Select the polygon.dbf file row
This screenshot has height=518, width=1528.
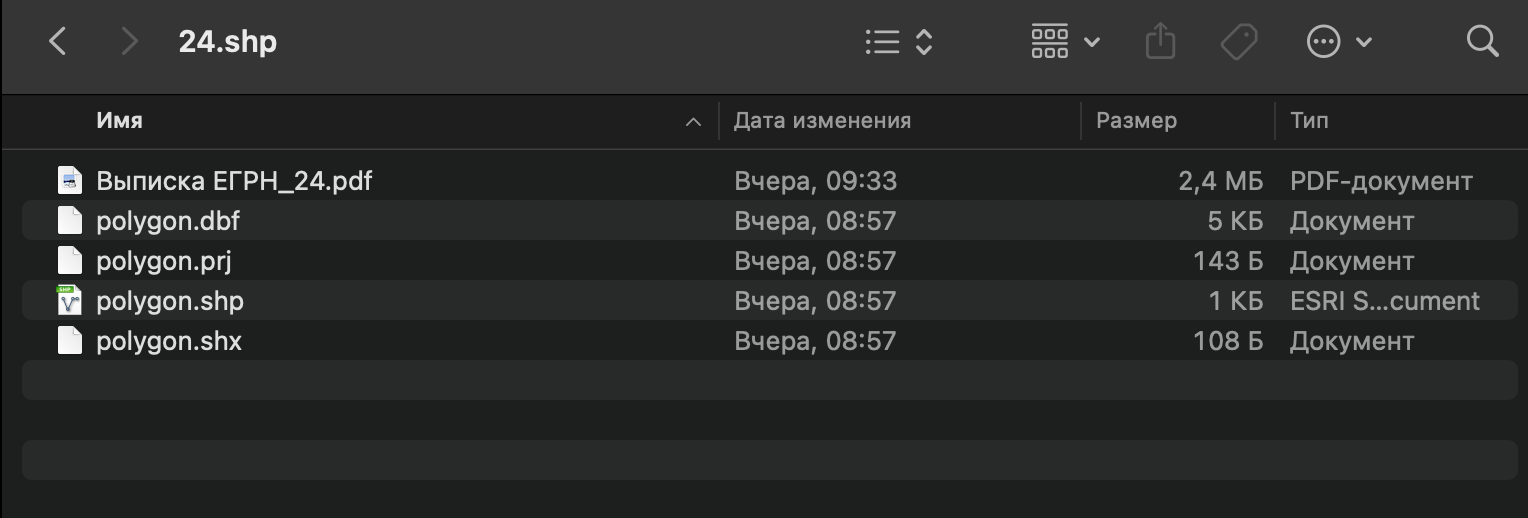(500, 221)
